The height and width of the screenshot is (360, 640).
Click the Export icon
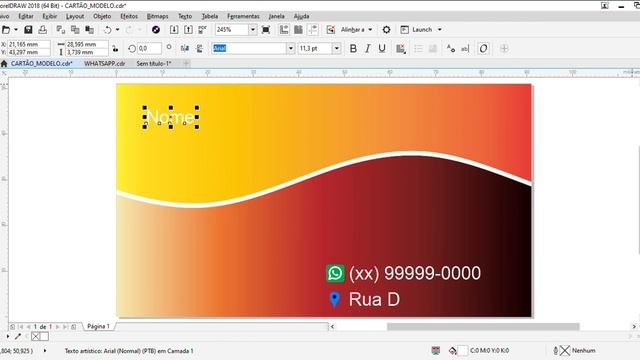point(188,30)
